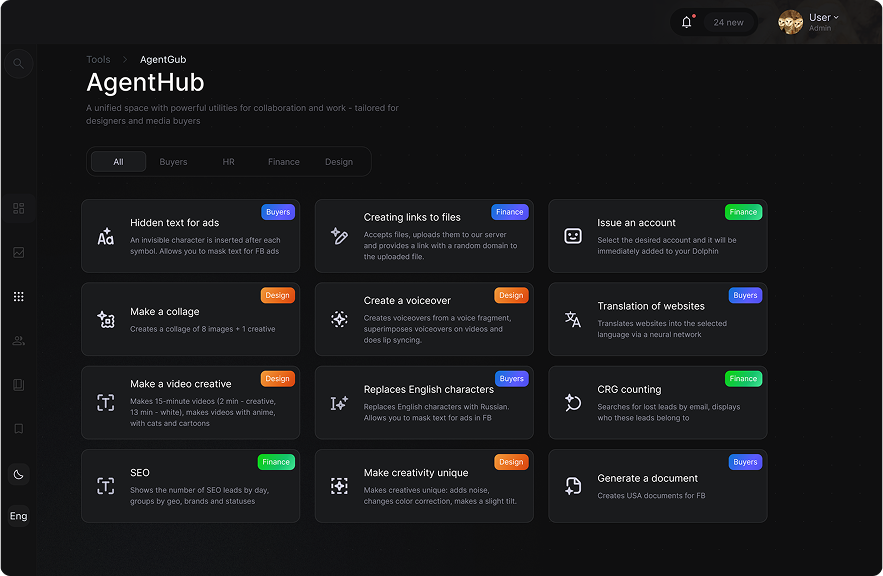Click the user profile avatar
The width and height of the screenshot is (883, 576).
pyautogui.click(x=789, y=21)
